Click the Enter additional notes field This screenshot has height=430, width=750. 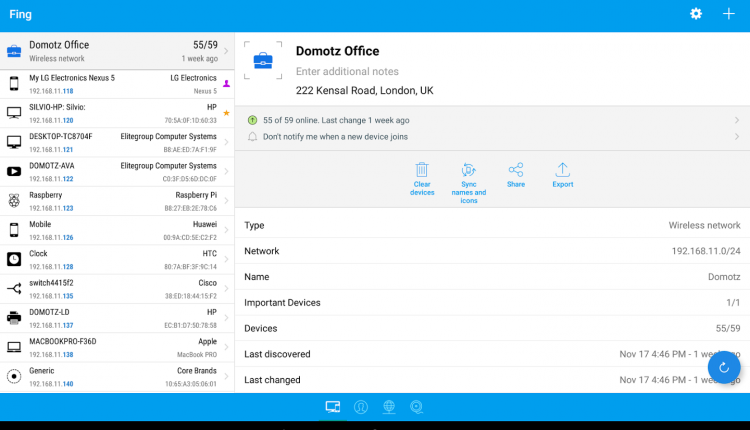[400, 72]
